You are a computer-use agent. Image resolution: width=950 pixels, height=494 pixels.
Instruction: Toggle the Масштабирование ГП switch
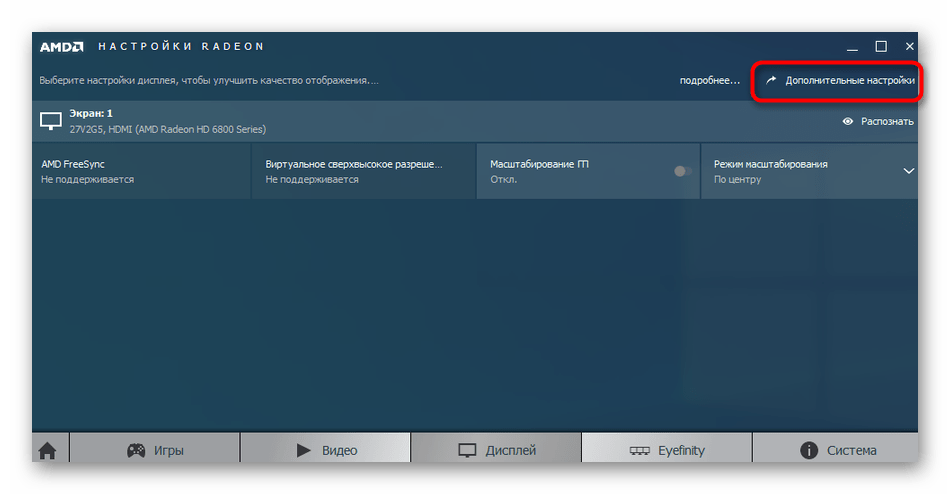683,171
